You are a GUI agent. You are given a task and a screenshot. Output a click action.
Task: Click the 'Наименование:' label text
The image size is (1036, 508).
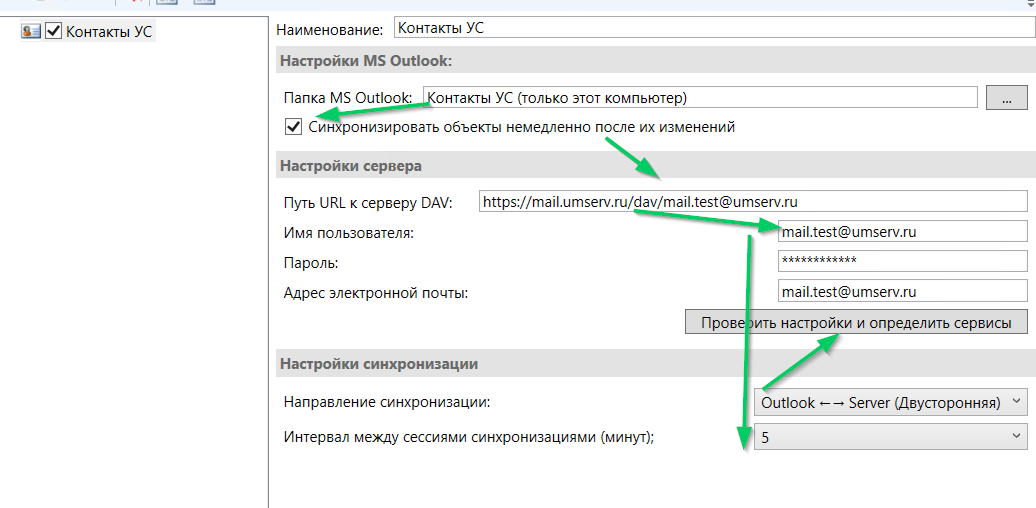tap(329, 29)
